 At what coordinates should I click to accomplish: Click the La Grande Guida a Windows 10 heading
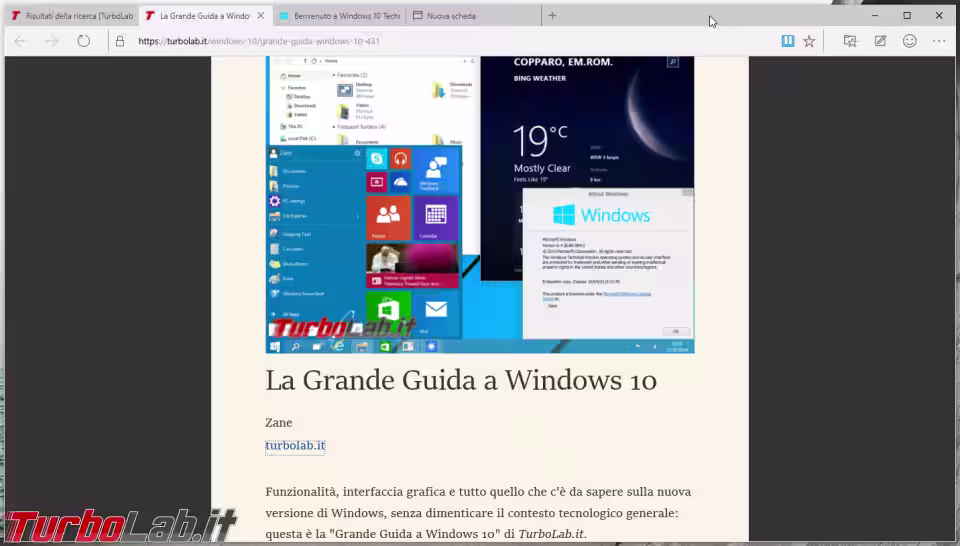461,380
